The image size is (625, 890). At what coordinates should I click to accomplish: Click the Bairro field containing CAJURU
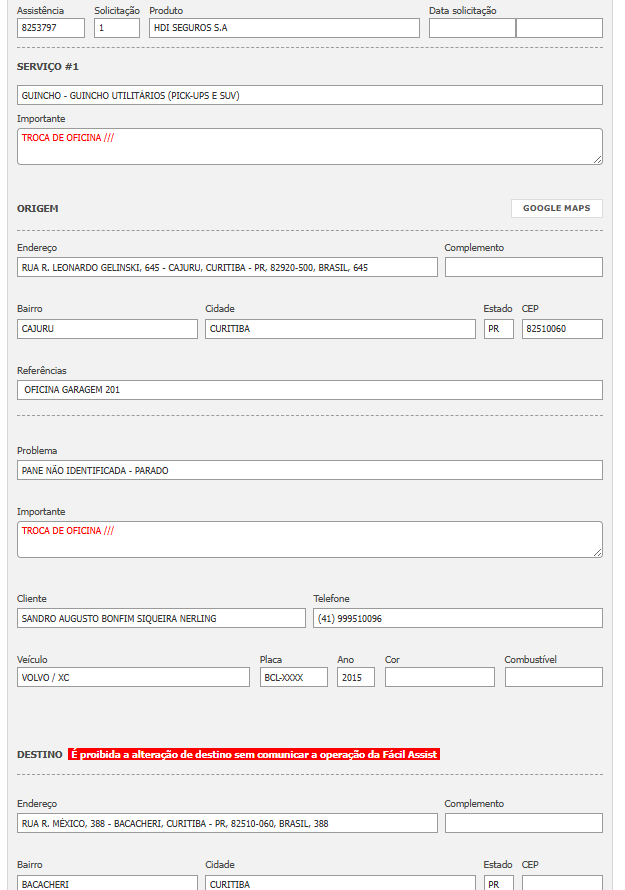(x=107, y=329)
